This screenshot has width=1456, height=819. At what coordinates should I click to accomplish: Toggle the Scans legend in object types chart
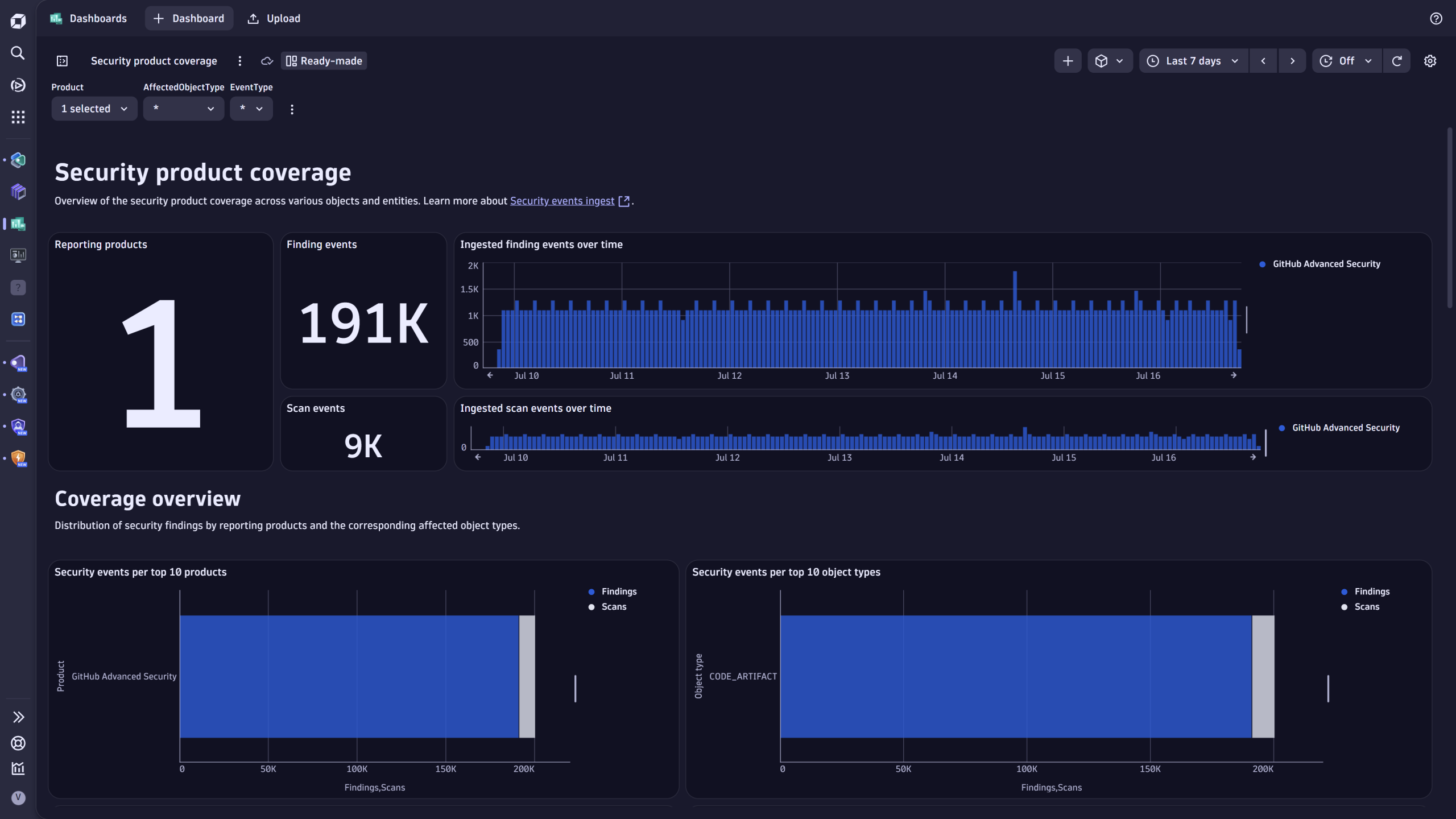click(1364, 606)
